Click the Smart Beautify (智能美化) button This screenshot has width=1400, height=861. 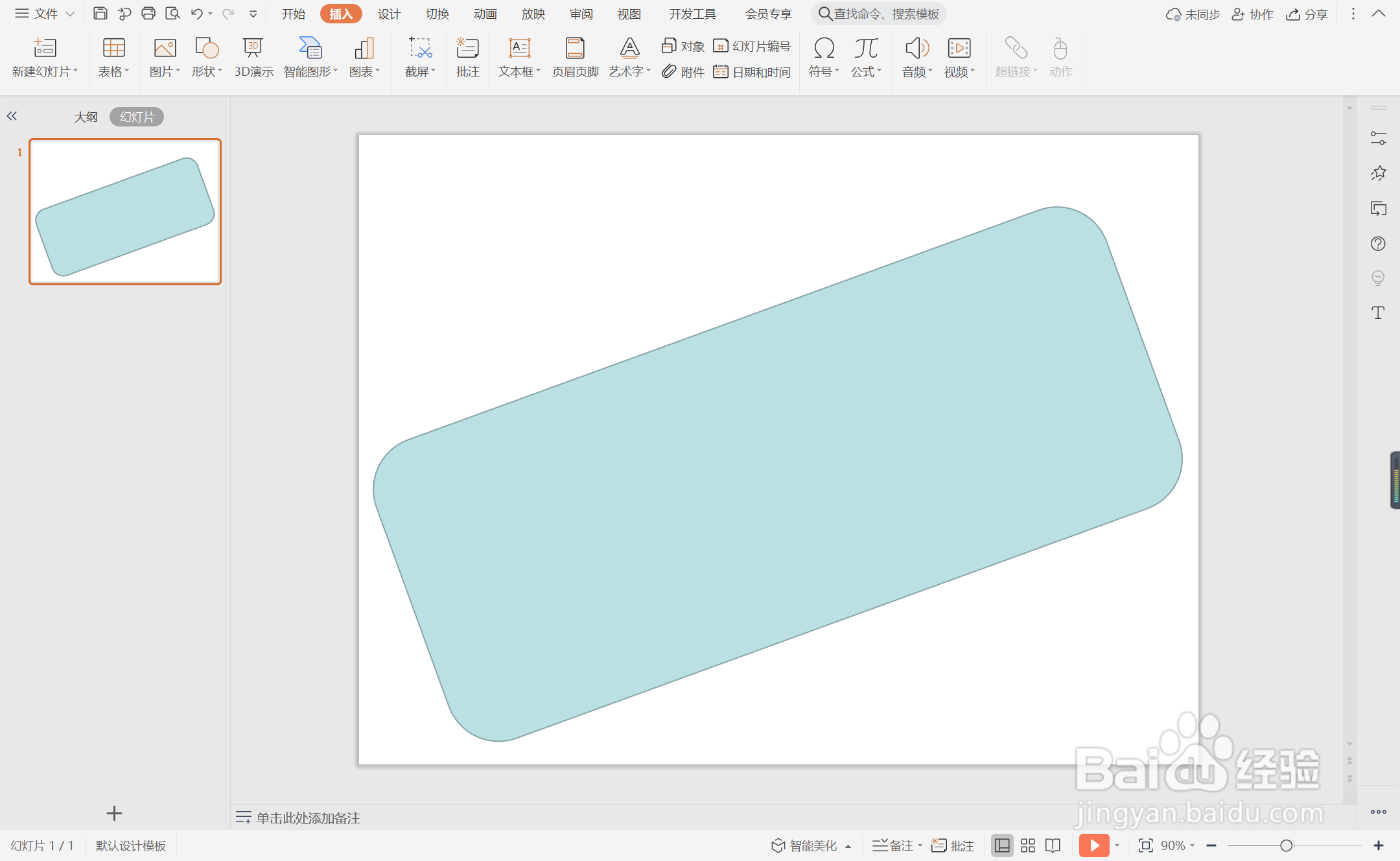click(x=805, y=845)
